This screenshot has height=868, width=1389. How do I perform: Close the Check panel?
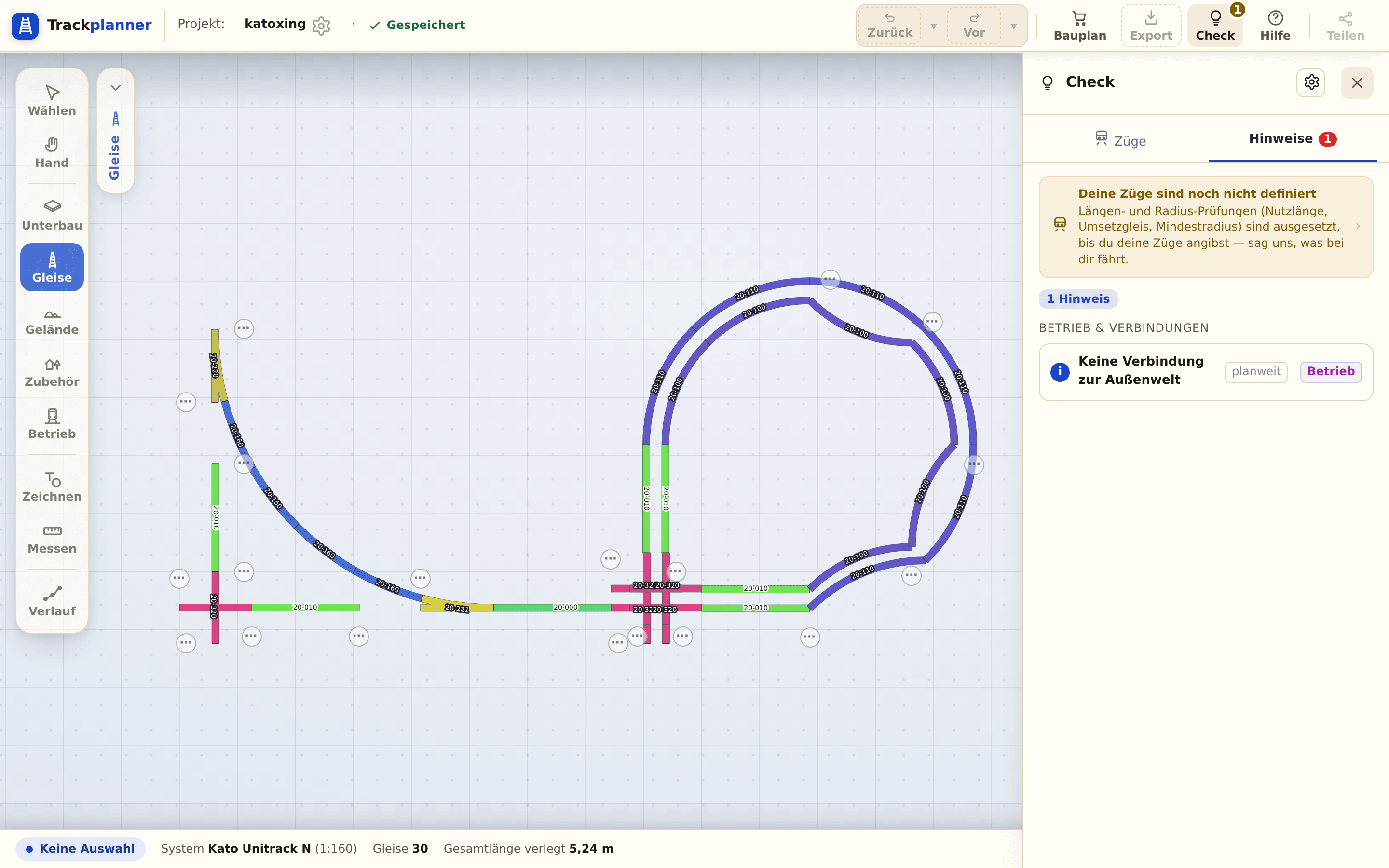click(1357, 82)
